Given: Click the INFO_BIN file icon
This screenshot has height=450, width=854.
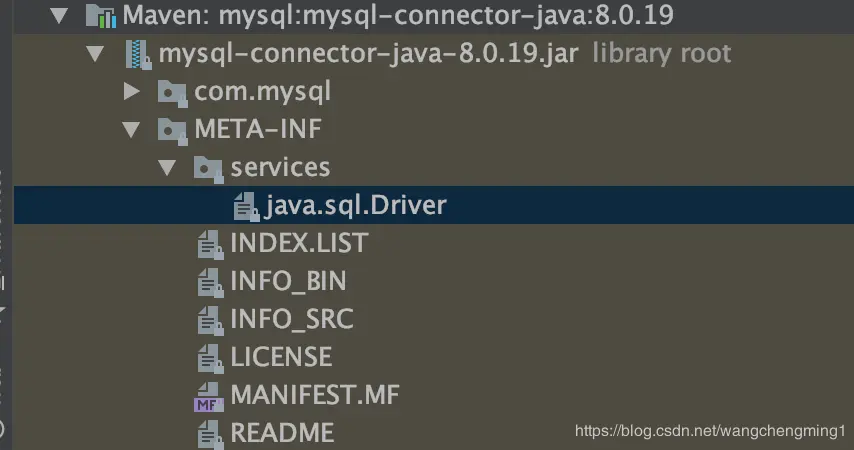Looking at the screenshot, I should (210, 283).
